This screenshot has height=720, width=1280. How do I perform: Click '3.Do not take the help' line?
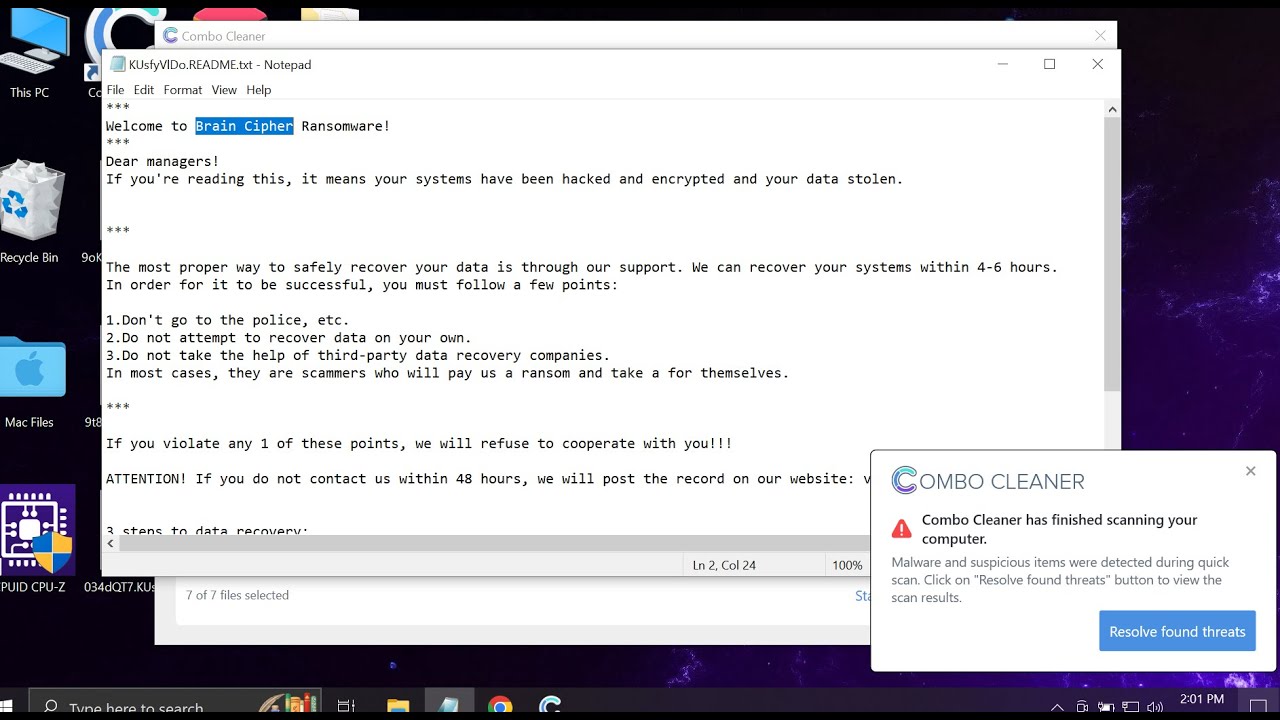(358, 355)
